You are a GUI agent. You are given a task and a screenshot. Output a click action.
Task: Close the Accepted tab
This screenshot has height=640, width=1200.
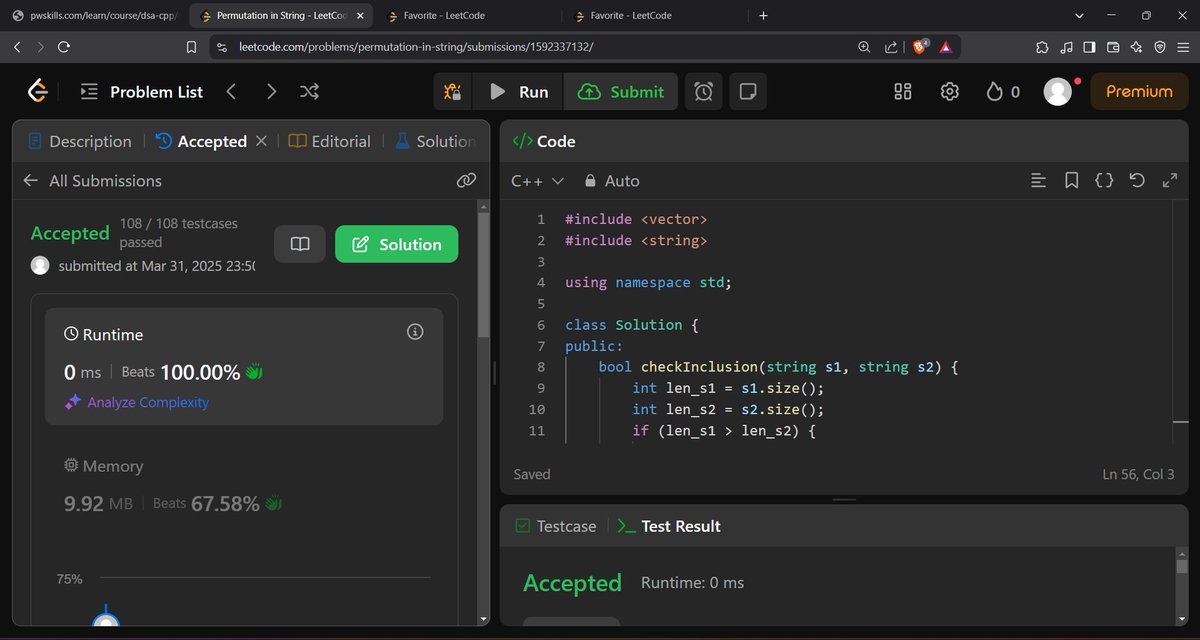click(x=261, y=141)
